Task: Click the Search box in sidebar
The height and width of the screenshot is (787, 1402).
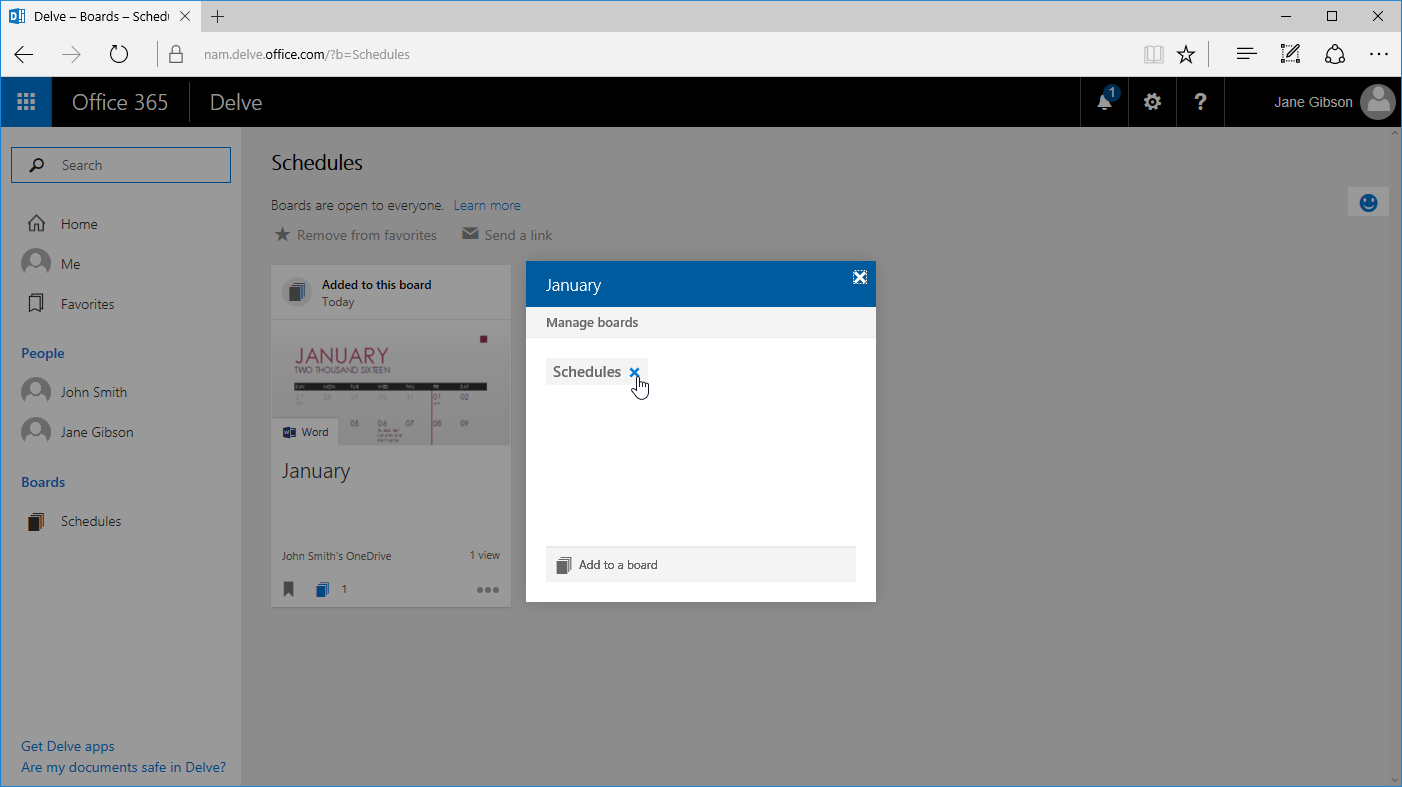Action: point(121,165)
